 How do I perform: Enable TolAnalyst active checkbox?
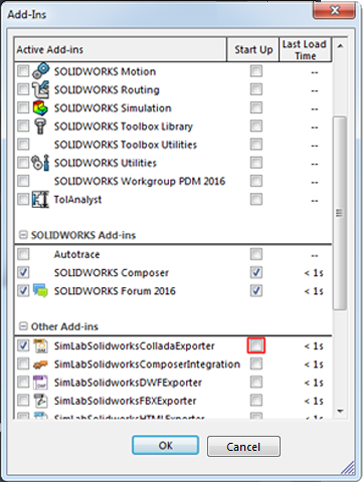coord(23,199)
